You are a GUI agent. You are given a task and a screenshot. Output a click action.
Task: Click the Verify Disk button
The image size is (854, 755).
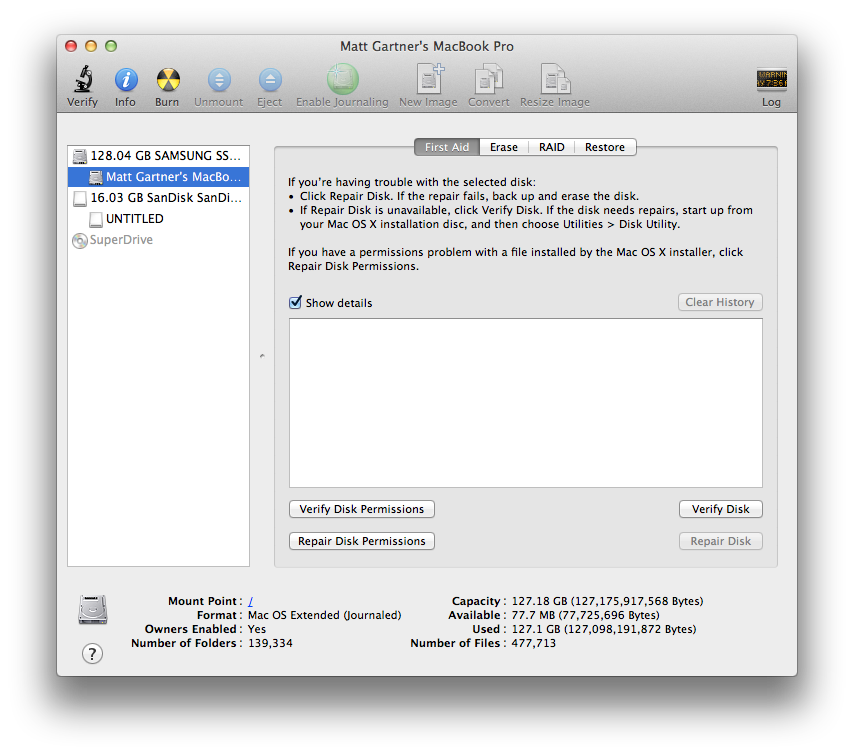coord(721,509)
